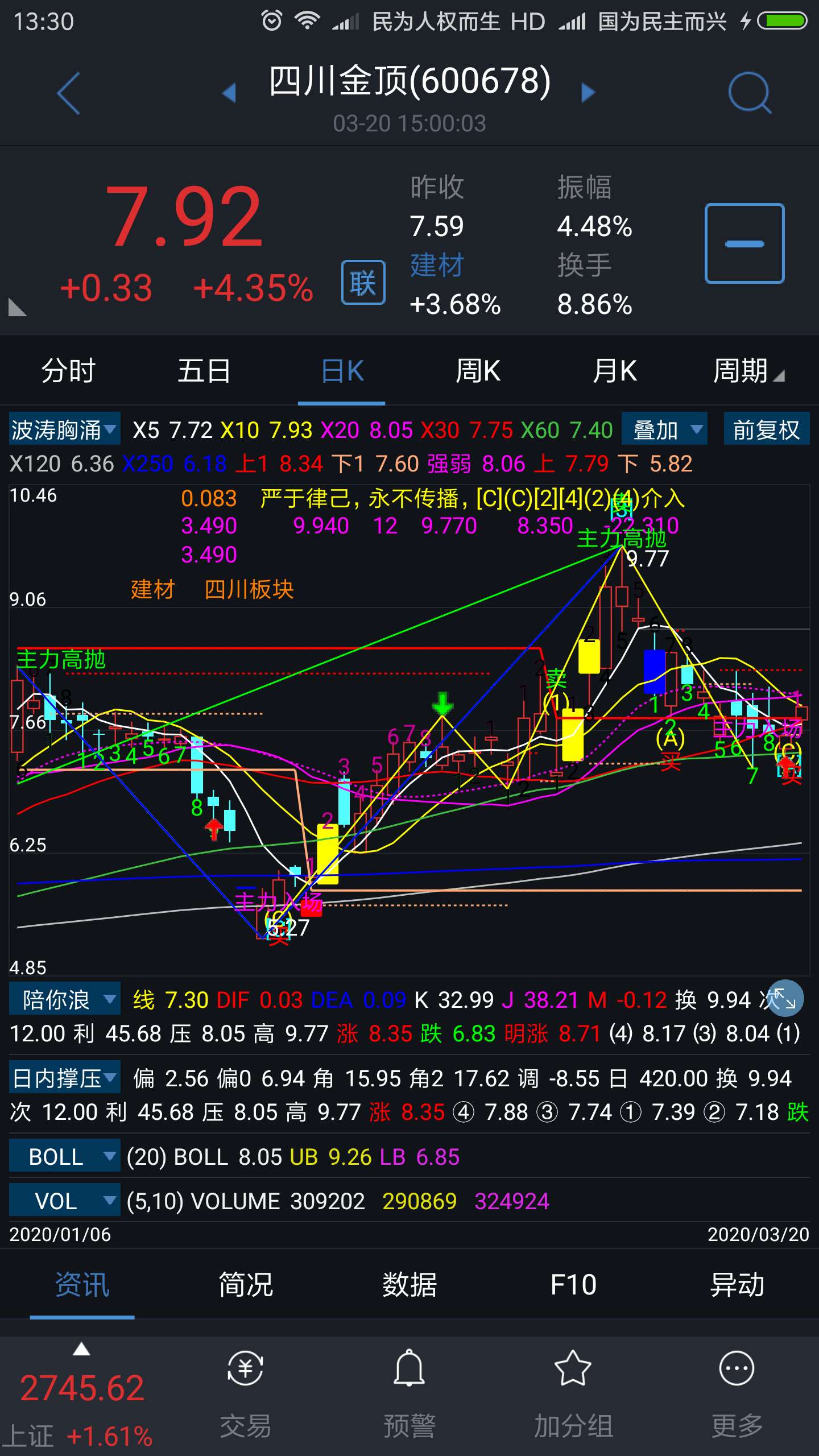Open the 数据 data tab
819x1456 pixels.
pos(409,1285)
